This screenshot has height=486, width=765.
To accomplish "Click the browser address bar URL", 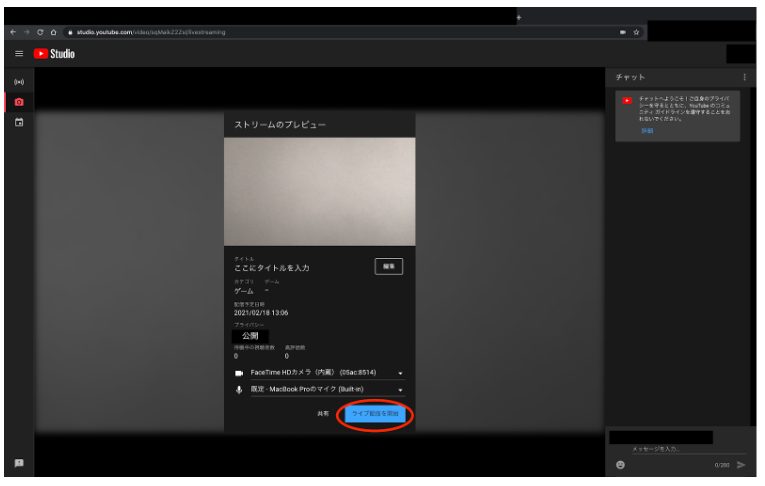I will click(150, 32).
